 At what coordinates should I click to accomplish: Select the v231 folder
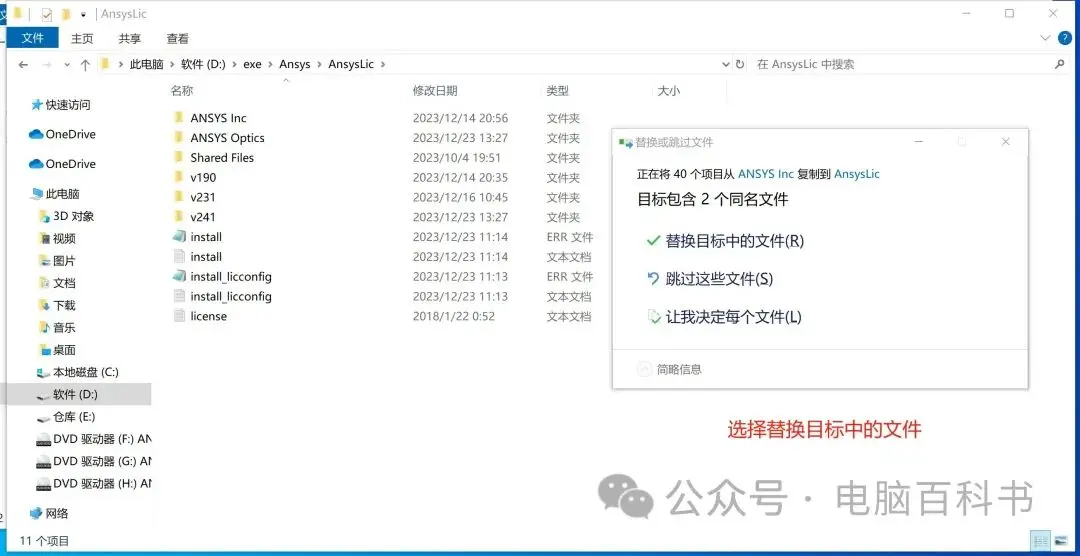pos(203,197)
